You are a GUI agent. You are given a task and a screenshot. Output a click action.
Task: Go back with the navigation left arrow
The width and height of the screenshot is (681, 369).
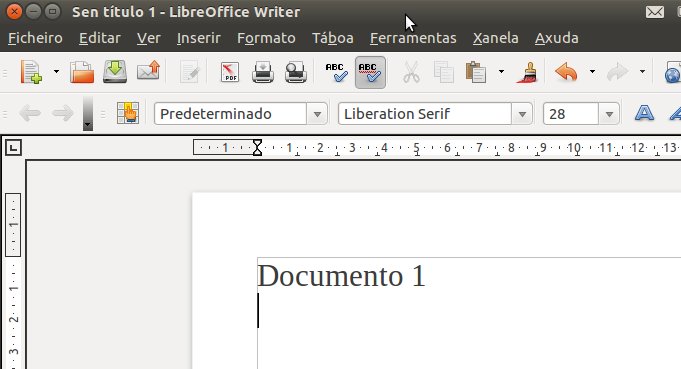point(30,114)
